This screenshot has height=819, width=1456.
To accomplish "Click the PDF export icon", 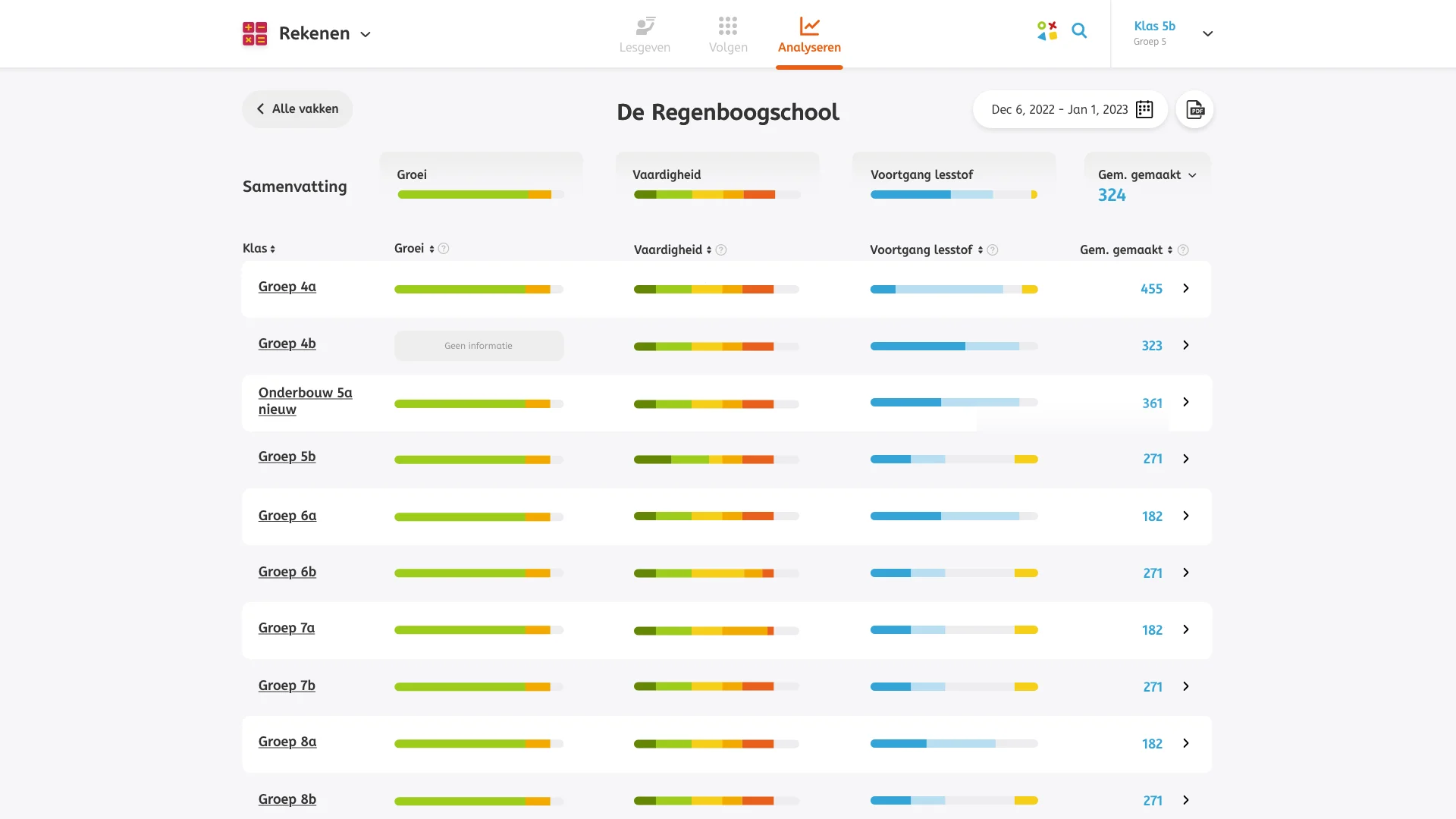I will (1194, 110).
